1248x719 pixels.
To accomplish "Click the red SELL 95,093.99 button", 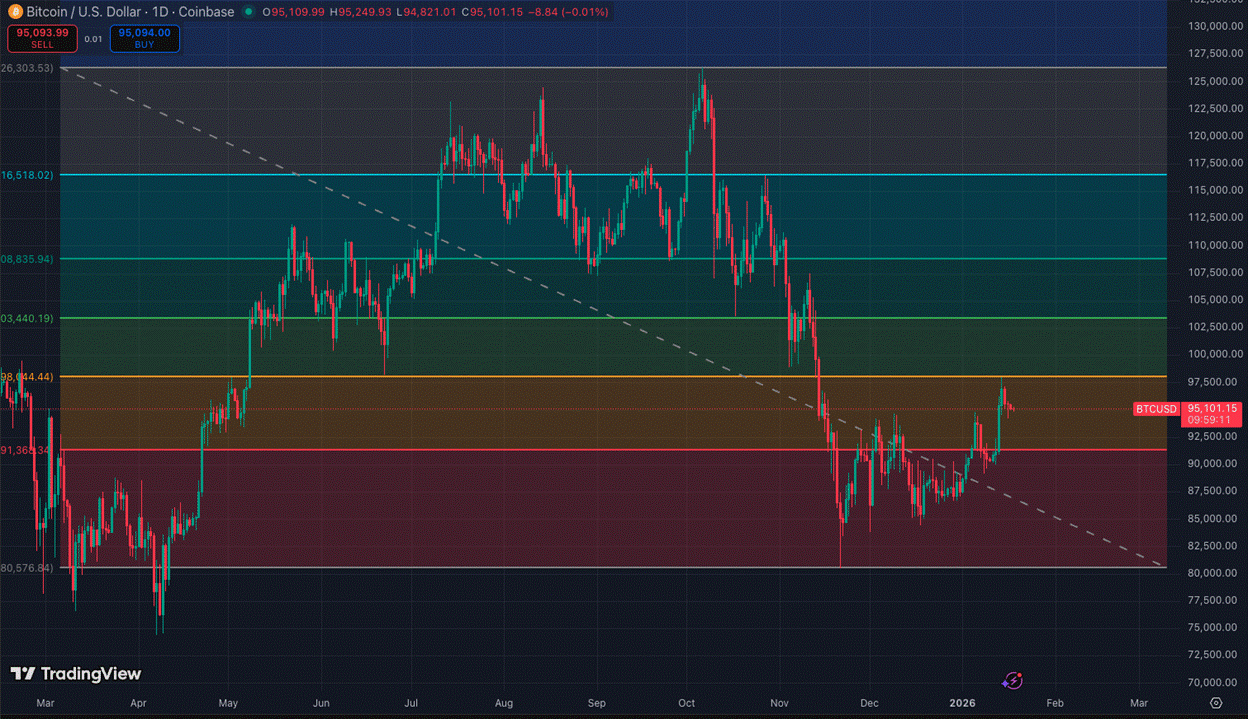I will pos(42,38).
